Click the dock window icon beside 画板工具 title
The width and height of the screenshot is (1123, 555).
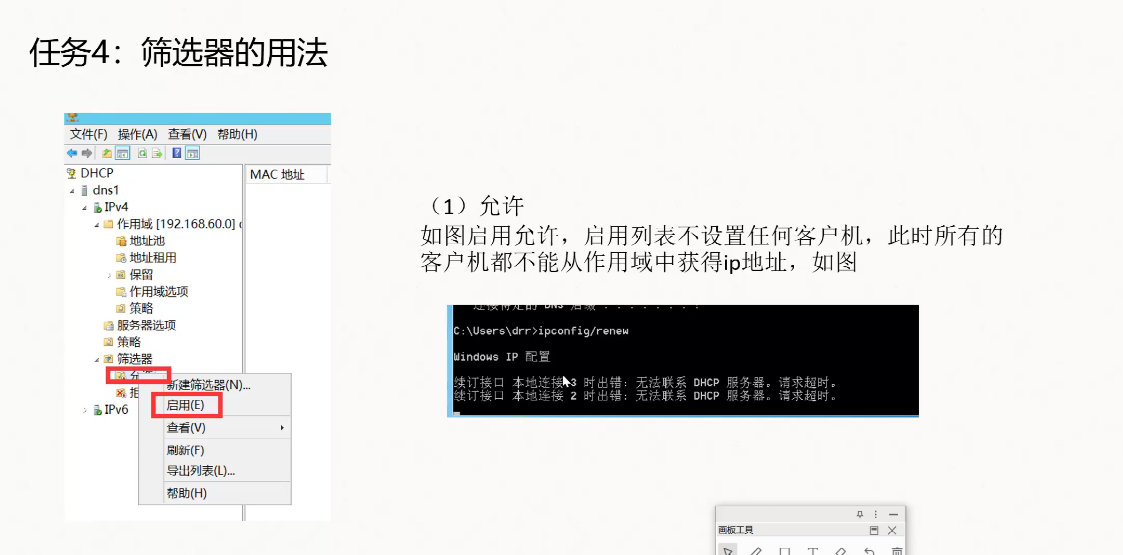coord(874,531)
